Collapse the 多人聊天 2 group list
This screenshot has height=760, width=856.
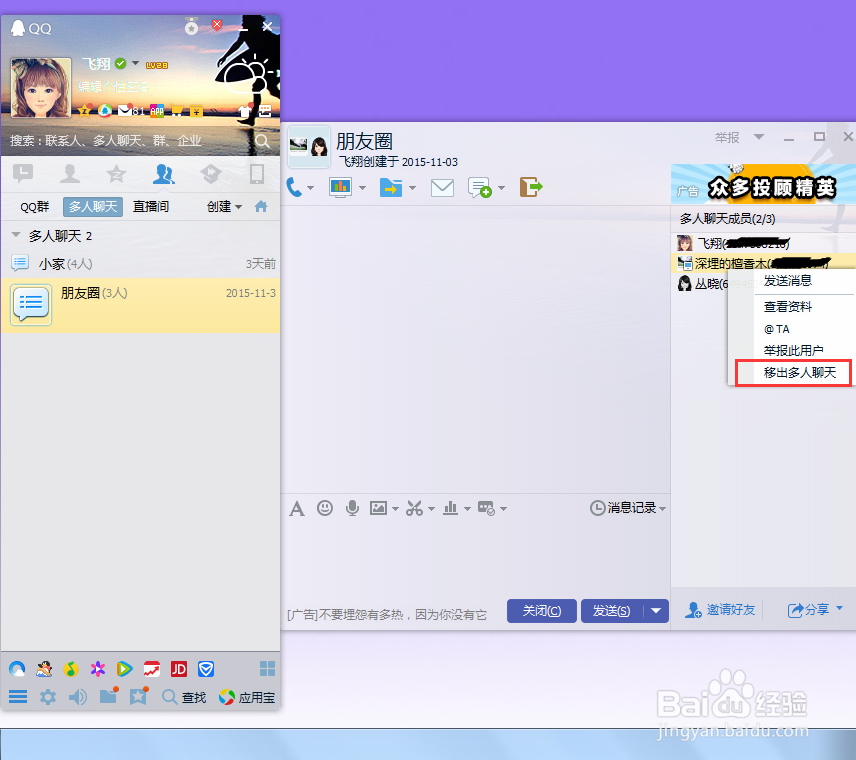[x=16, y=235]
